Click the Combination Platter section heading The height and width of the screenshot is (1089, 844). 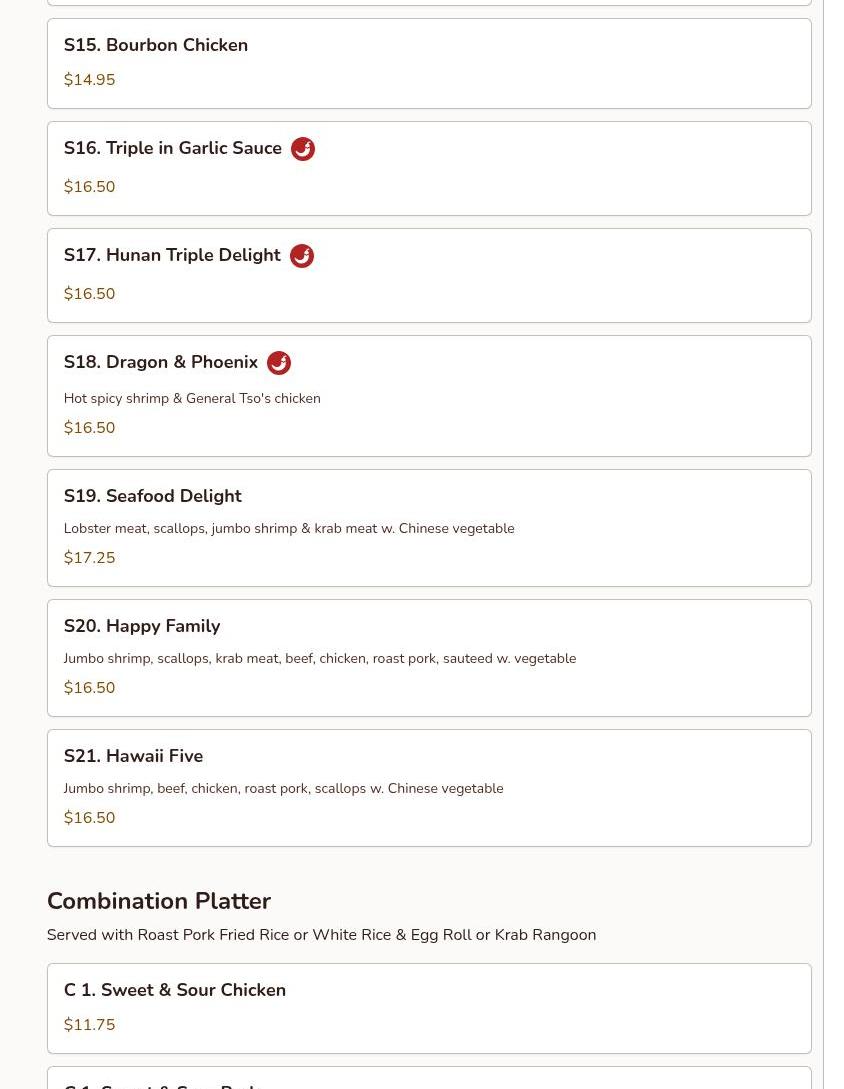tap(158, 901)
